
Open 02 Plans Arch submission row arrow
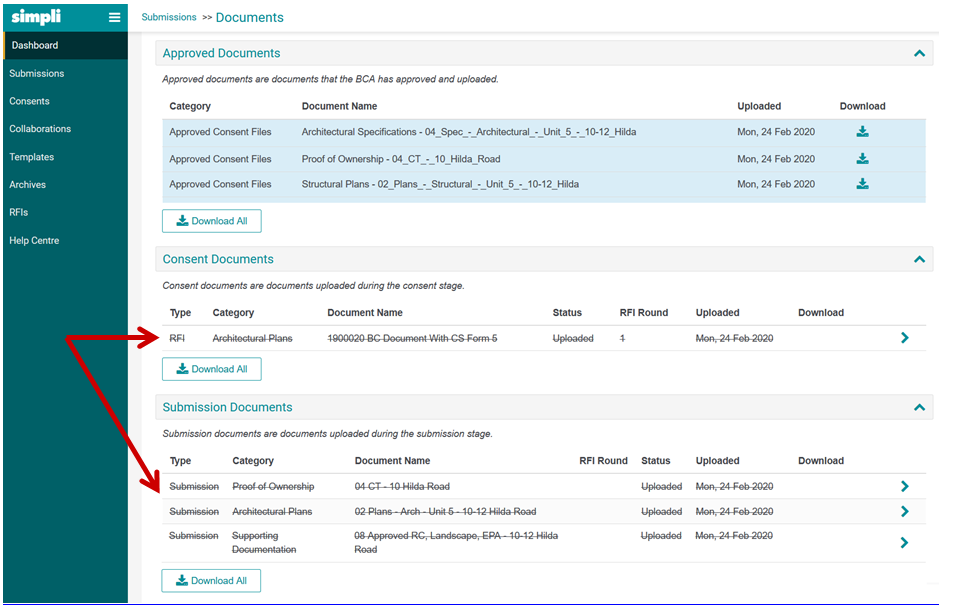pyautogui.click(x=904, y=512)
